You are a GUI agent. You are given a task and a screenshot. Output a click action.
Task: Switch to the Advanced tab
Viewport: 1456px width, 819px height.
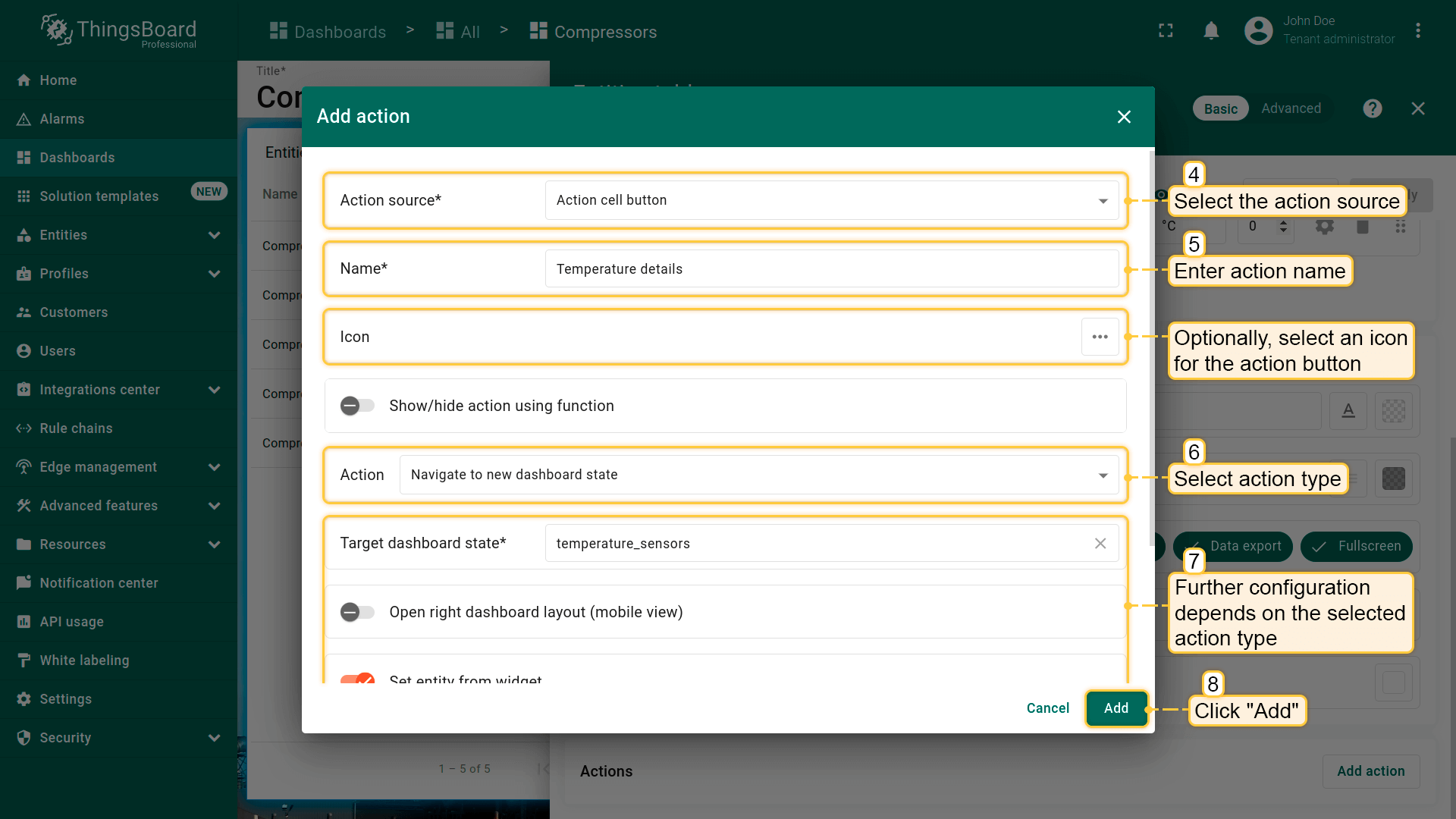1291,108
